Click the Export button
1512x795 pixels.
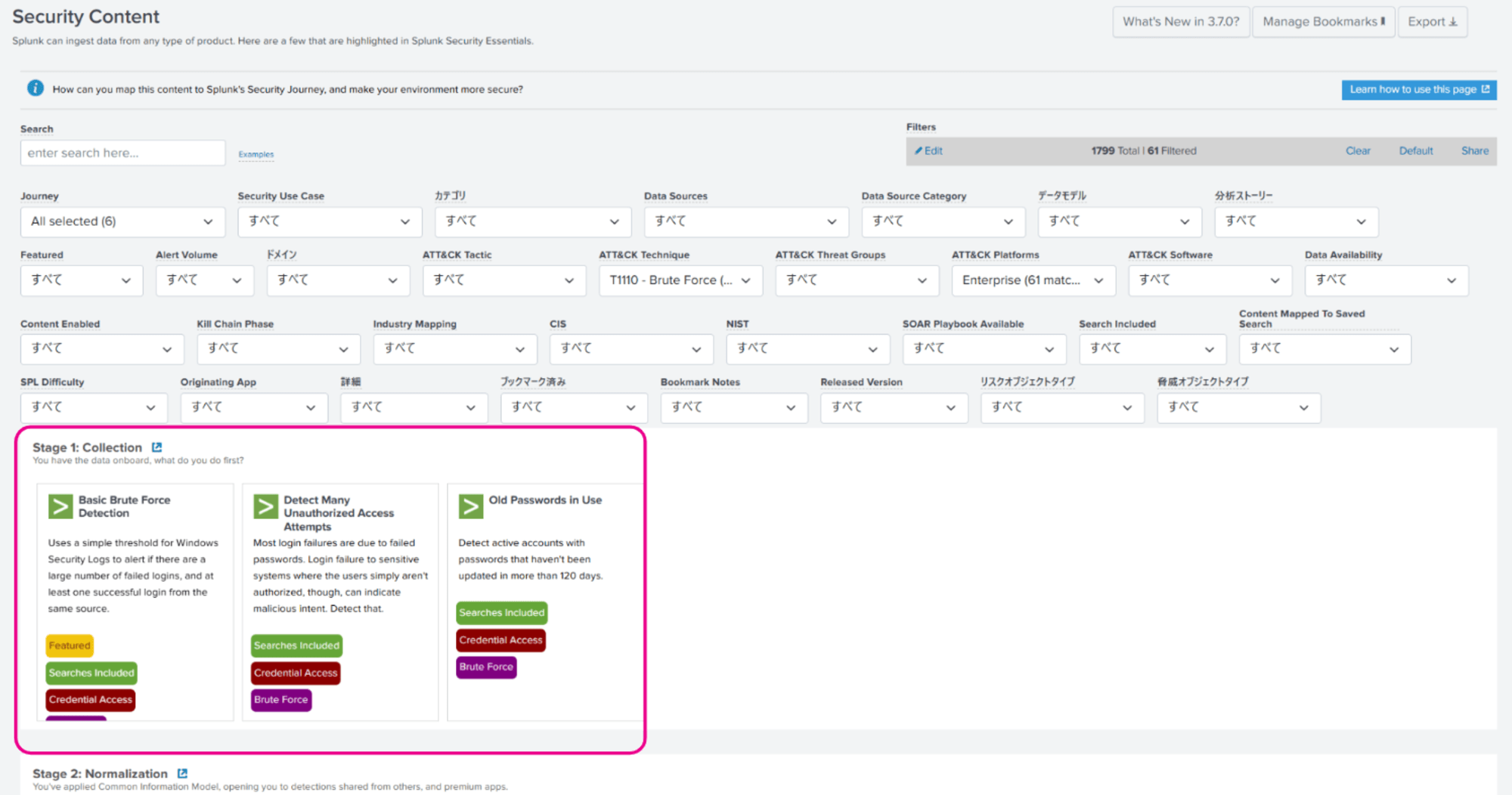click(x=1433, y=22)
